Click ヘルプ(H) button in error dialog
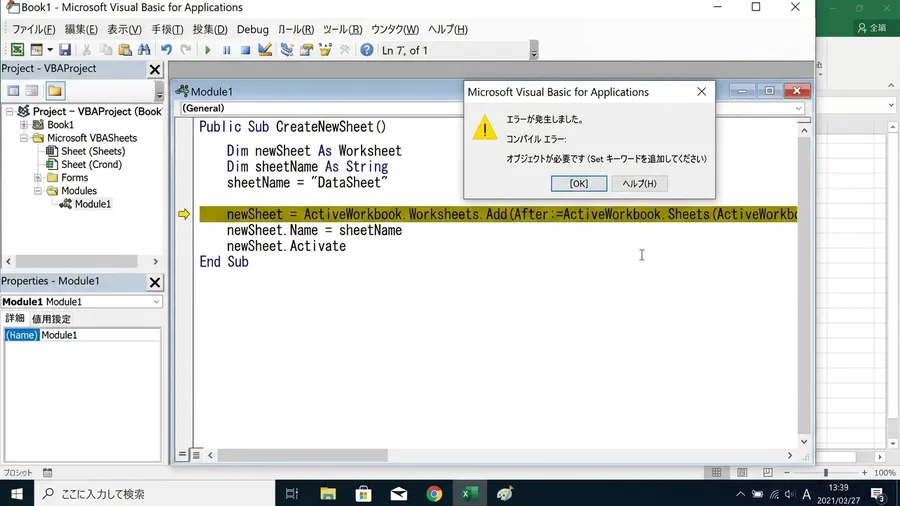 639,184
